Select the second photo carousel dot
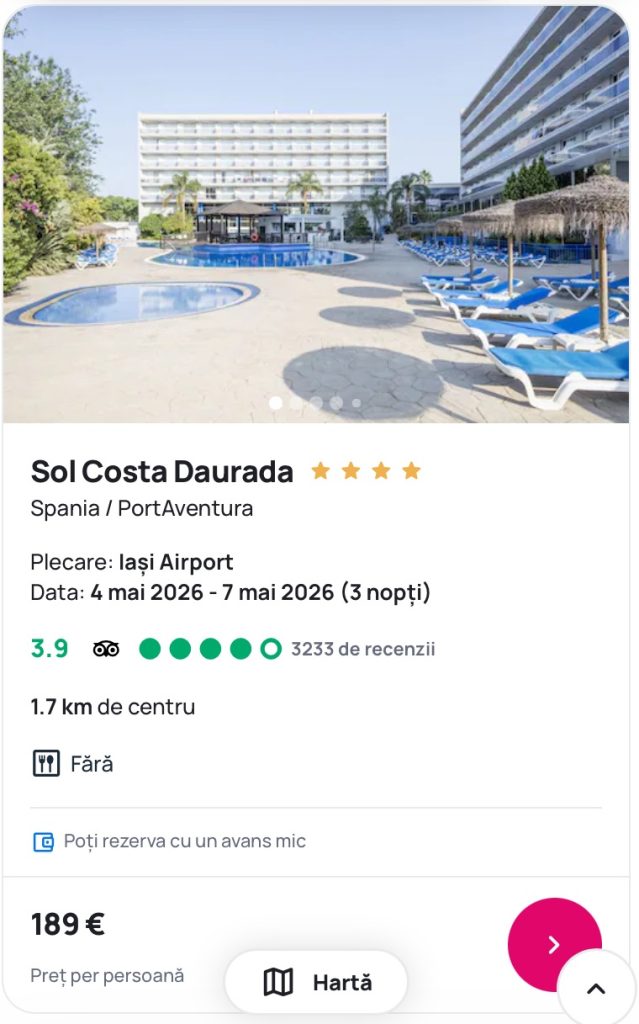This screenshot has height=1024, width=639. click(x=296, y=403)
